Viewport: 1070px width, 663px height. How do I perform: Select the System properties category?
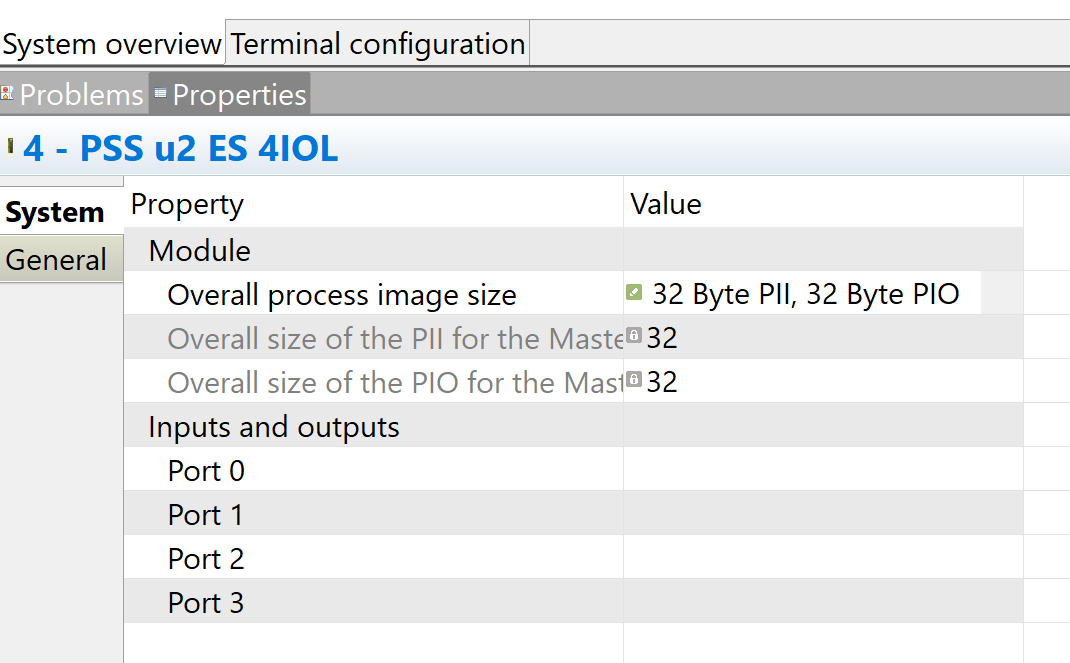(61, 212)
